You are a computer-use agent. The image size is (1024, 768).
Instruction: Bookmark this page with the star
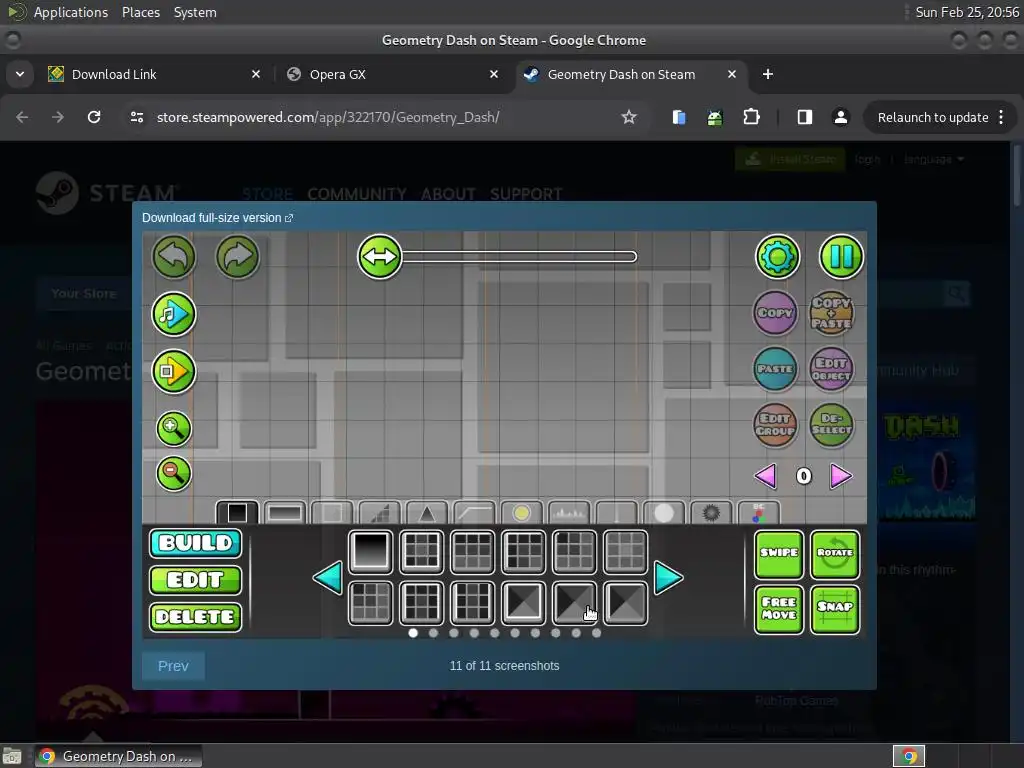click(x=629, y=118)
